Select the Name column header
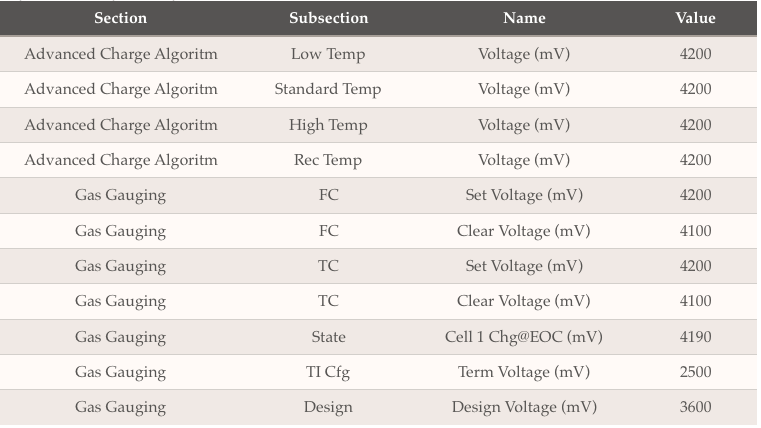Screen dimensions: 761x428 pyautogui.click(x=524, y=18)
